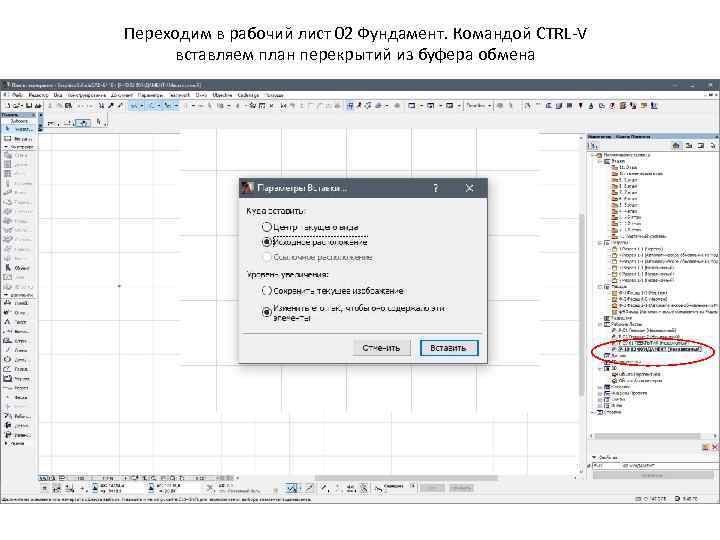Select the Wall (Стена) tool
The height and width of the screenshot is (540, 720).
coord(18,155)
